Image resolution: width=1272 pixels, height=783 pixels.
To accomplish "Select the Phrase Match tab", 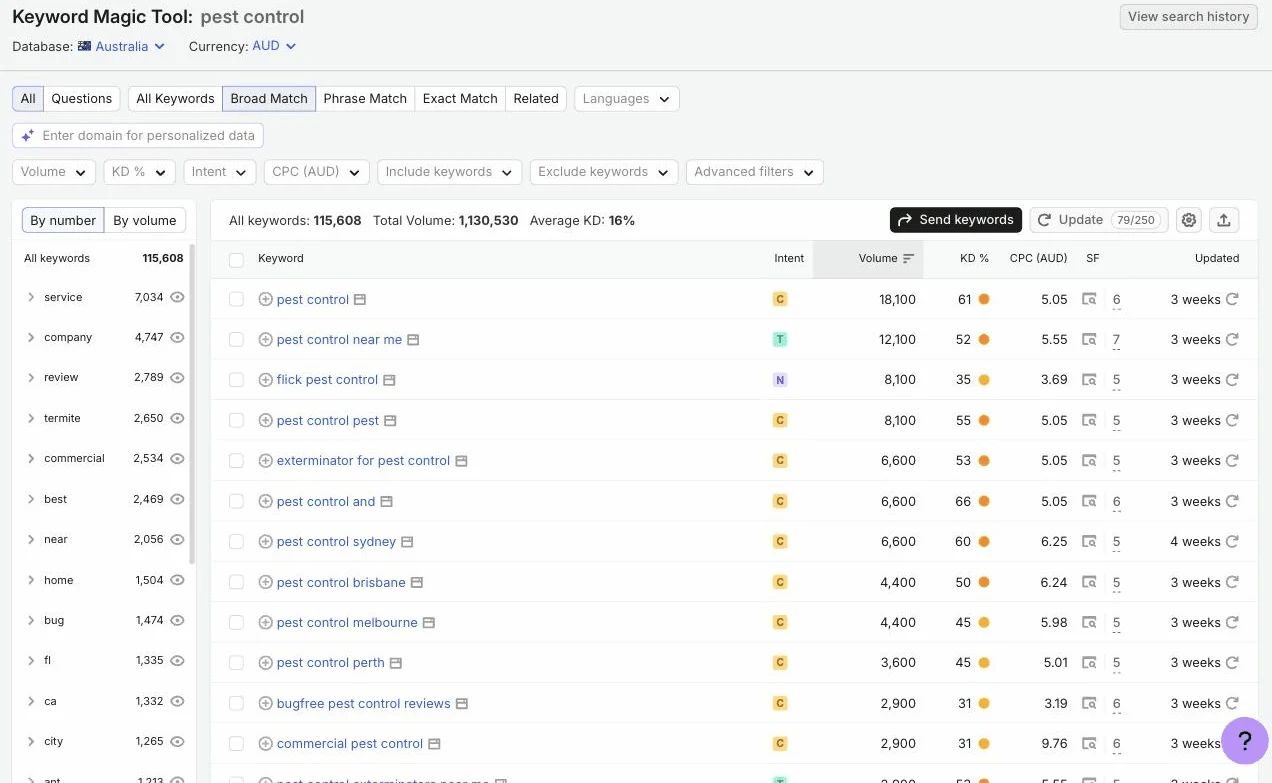I will [x=365, y=99].
